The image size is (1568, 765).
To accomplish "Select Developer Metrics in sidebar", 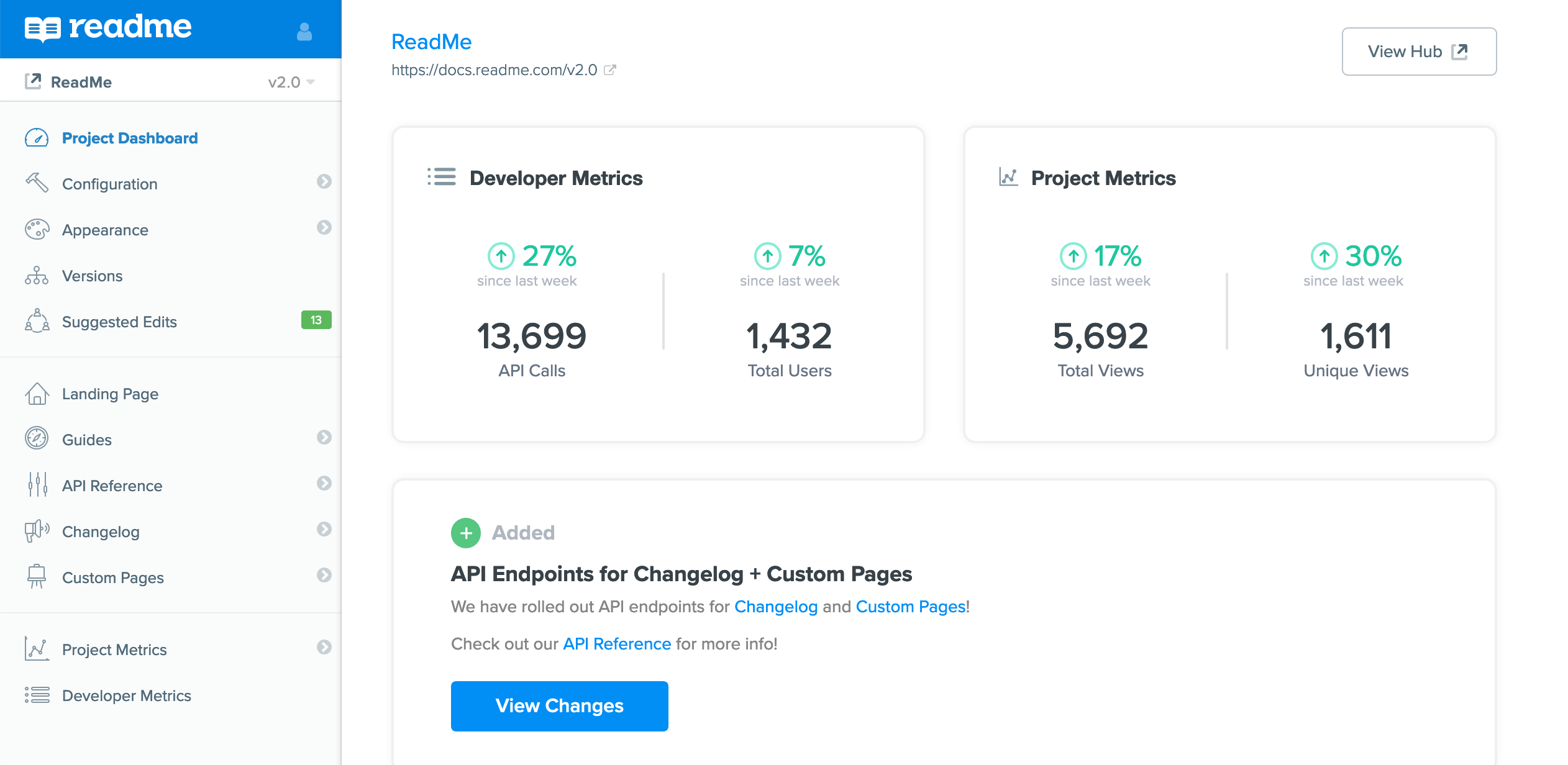I will click(126, 695).
